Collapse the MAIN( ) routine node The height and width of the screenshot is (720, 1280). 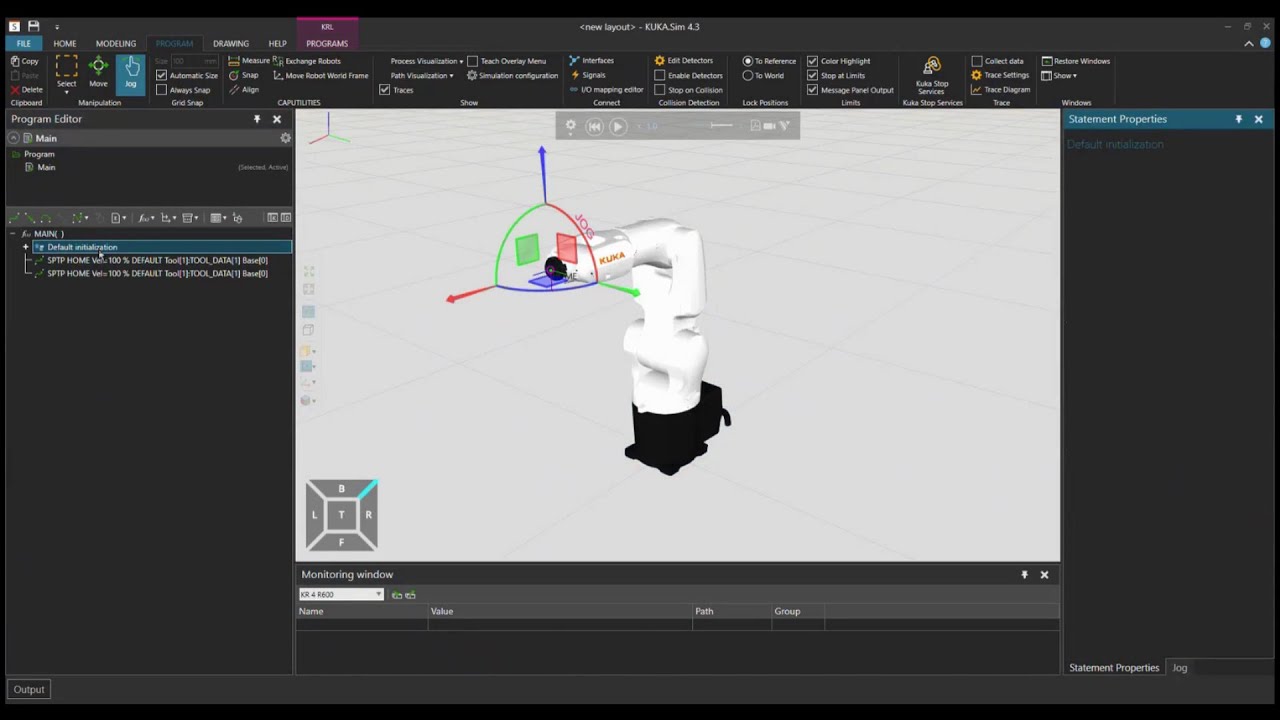[12, 234]
